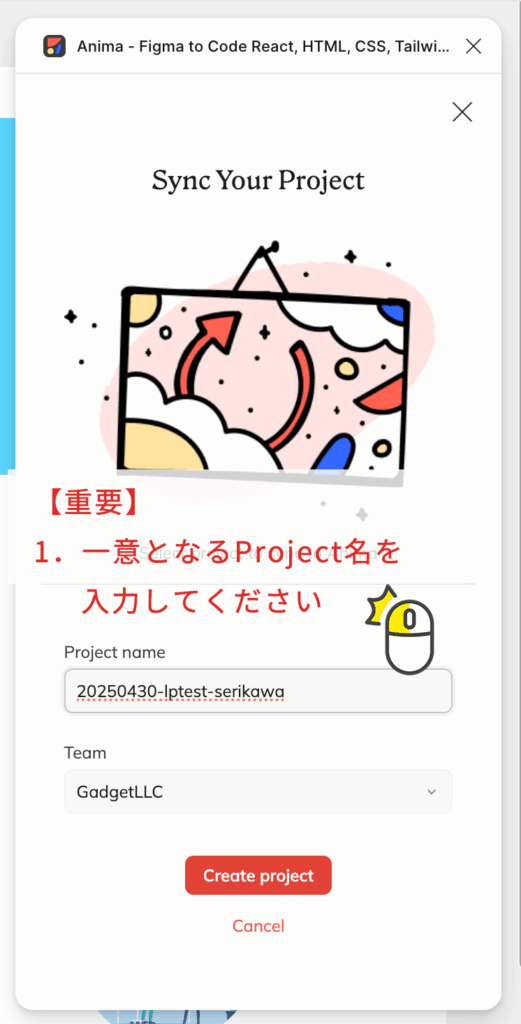The height and width of the screenshot is (1024, 521).
Task: Click the Sync Your Project heading
Action: pos(258,180)
